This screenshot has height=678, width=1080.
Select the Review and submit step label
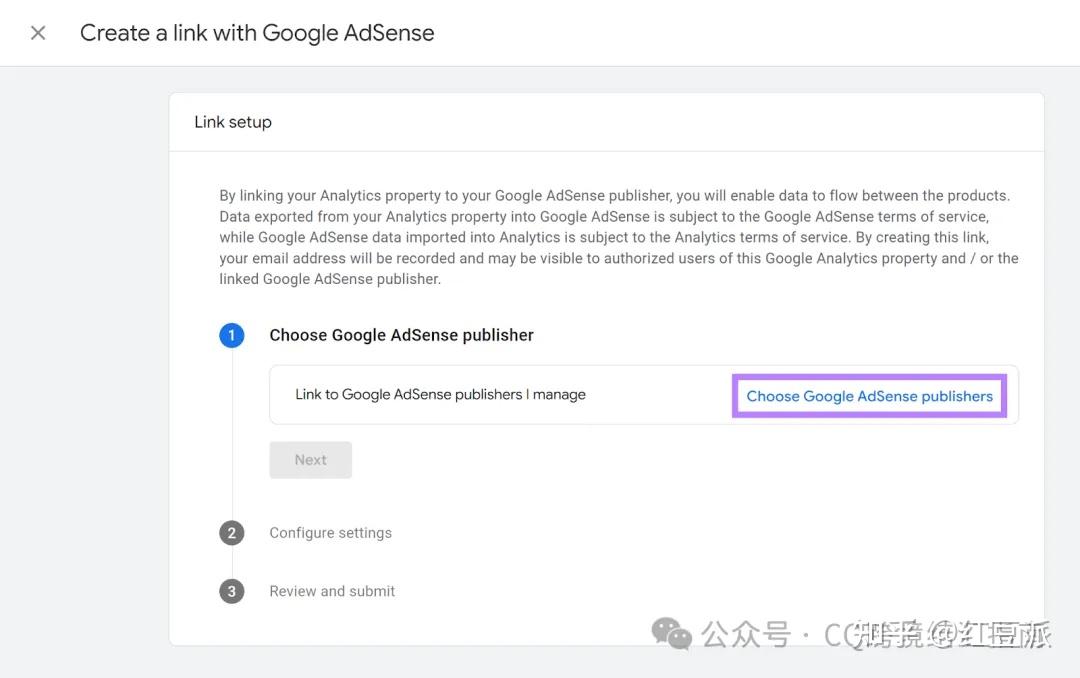point(332,591)
